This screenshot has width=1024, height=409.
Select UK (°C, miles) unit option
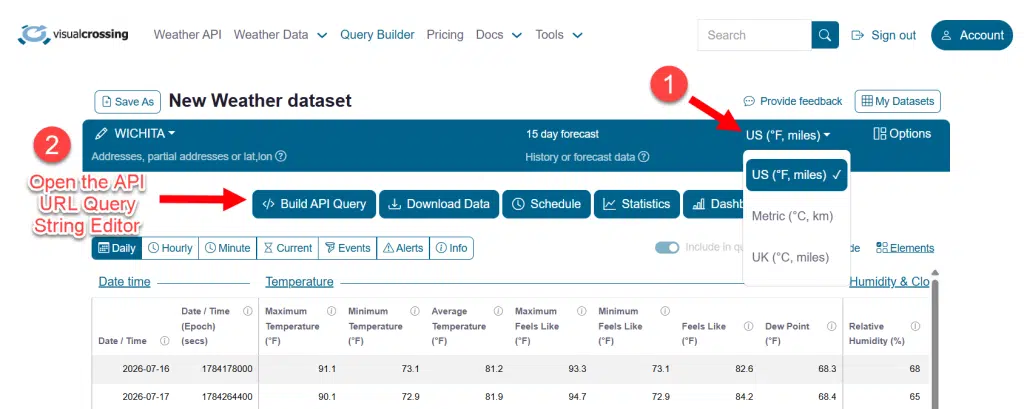790,257
